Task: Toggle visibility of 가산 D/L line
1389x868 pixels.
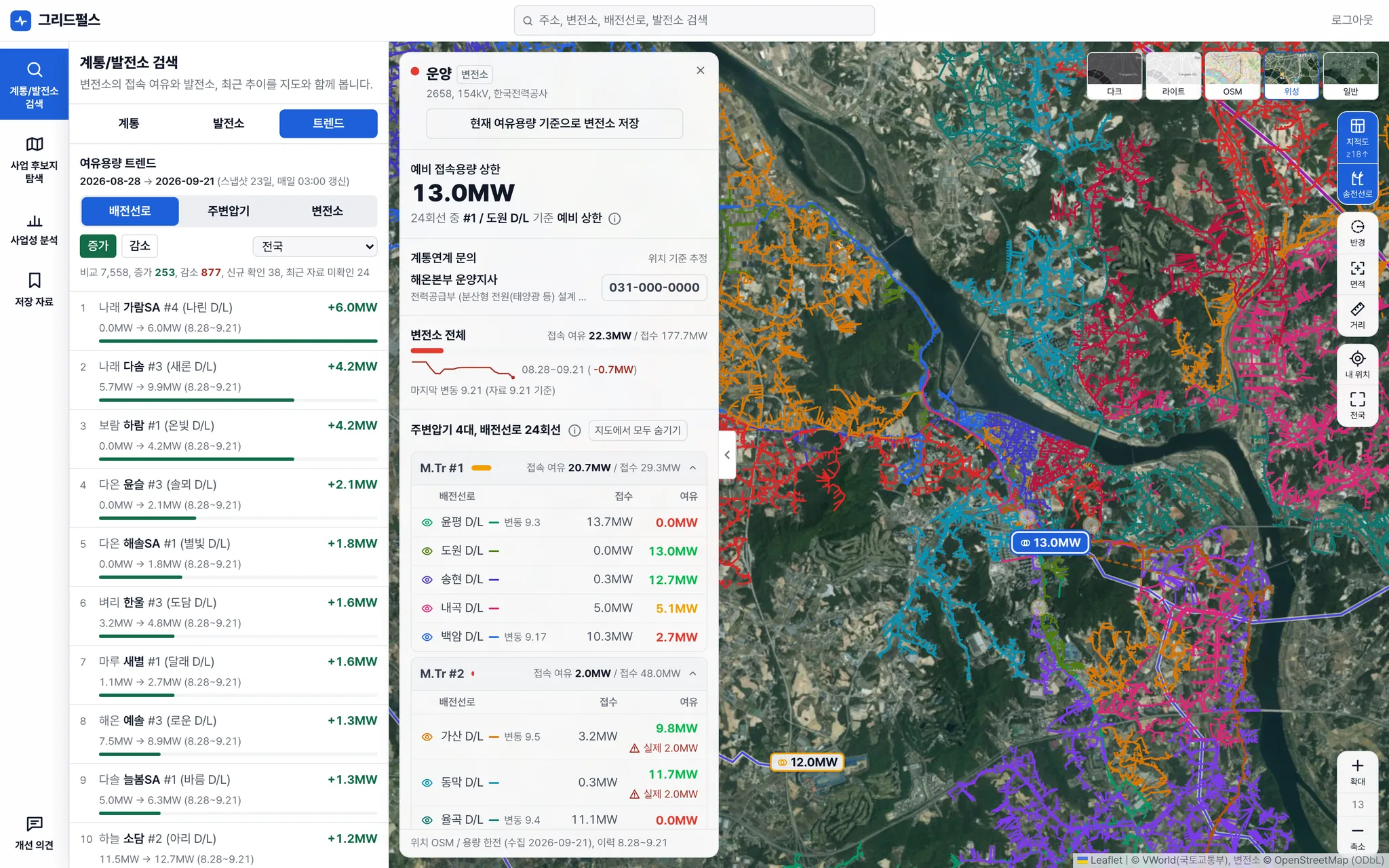Action: (427, 736)
